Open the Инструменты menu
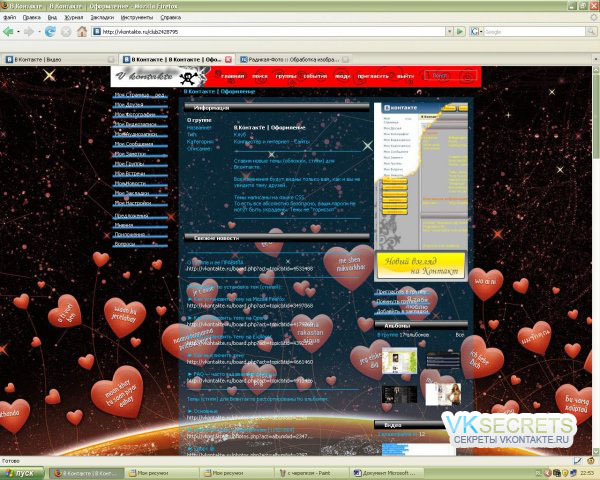Screen dimensions: 600x480 tap(137, 17)
